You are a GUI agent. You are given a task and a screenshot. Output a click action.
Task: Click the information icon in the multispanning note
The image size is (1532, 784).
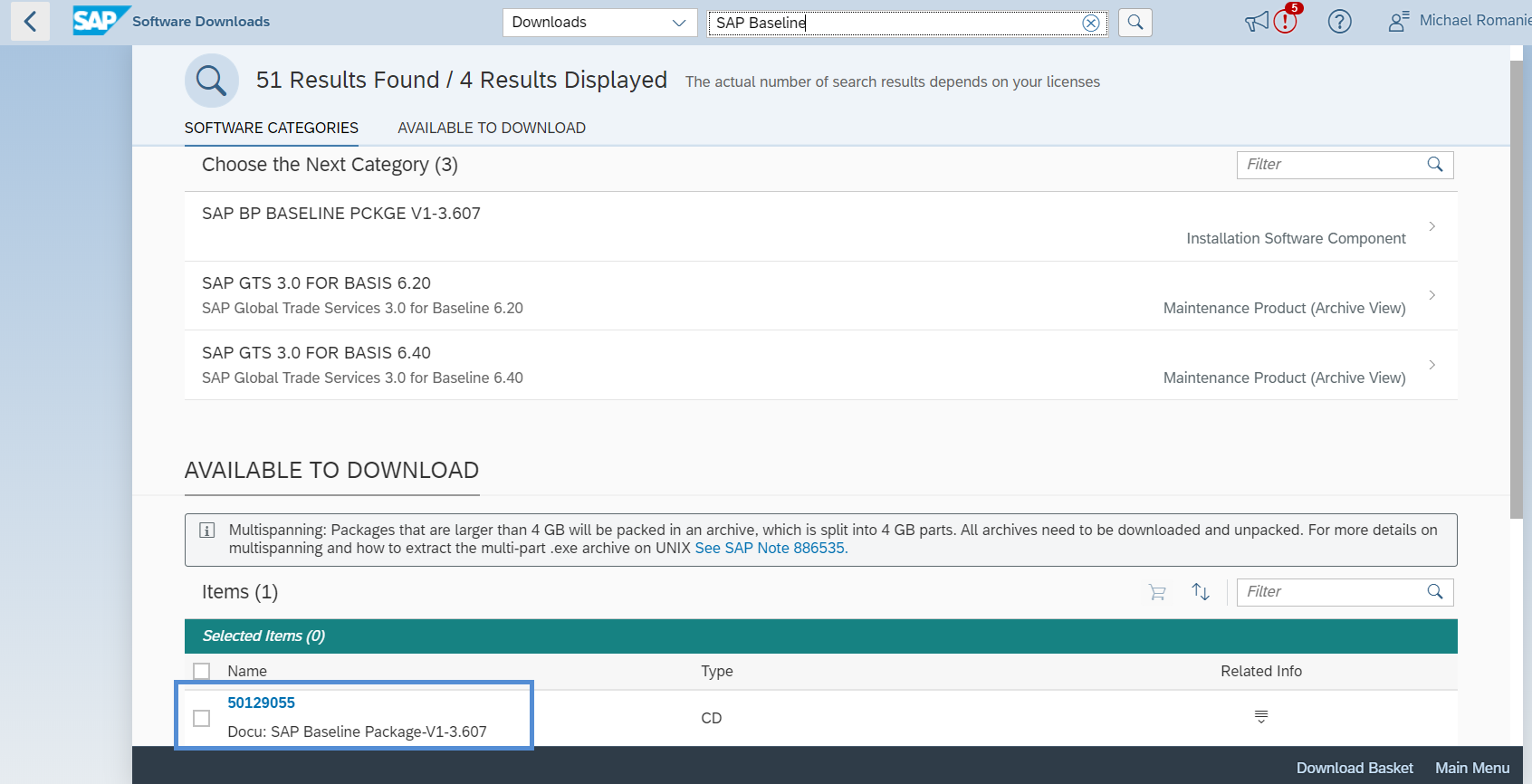206,531
